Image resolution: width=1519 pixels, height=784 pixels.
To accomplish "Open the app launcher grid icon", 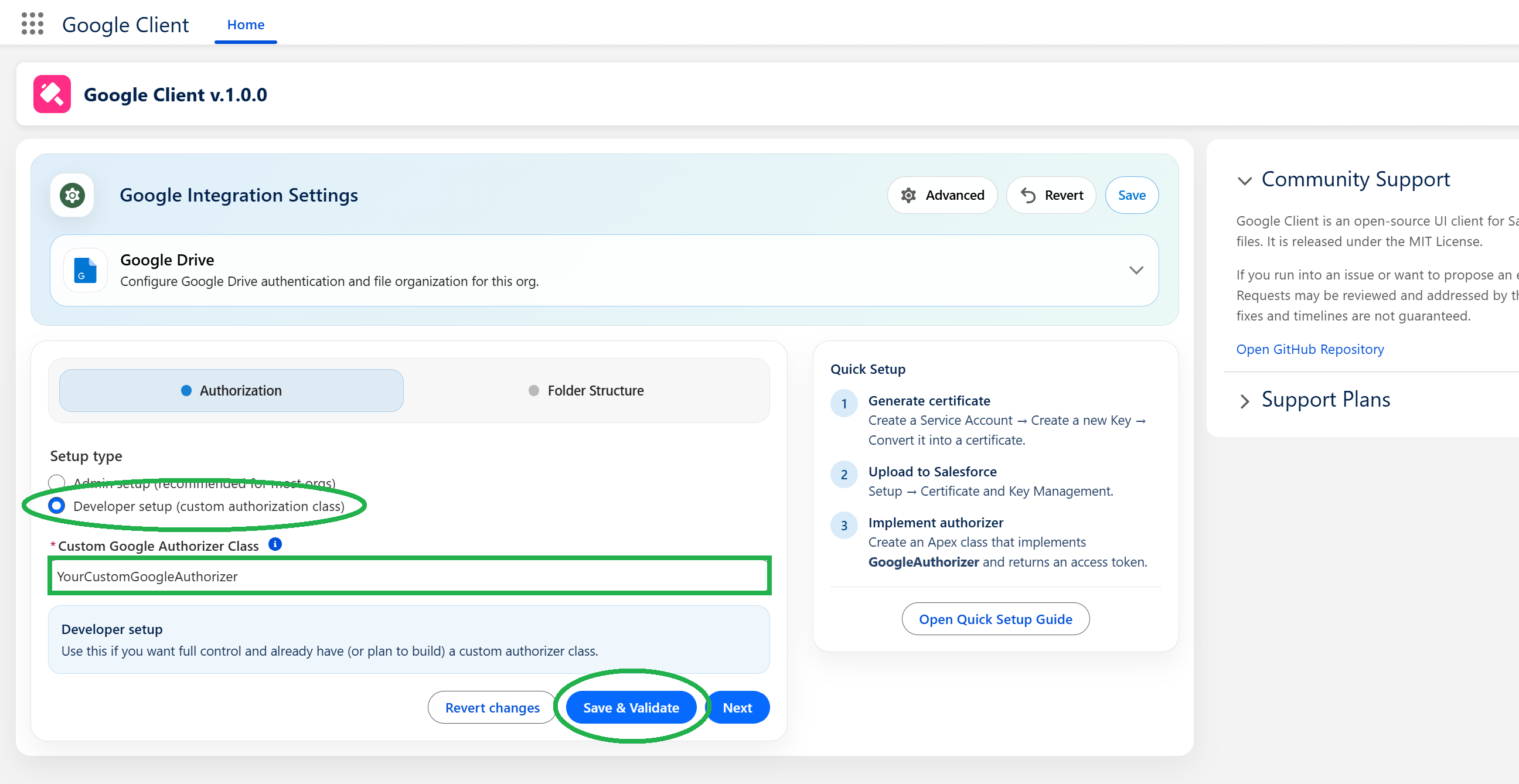I will pos(32,24).
